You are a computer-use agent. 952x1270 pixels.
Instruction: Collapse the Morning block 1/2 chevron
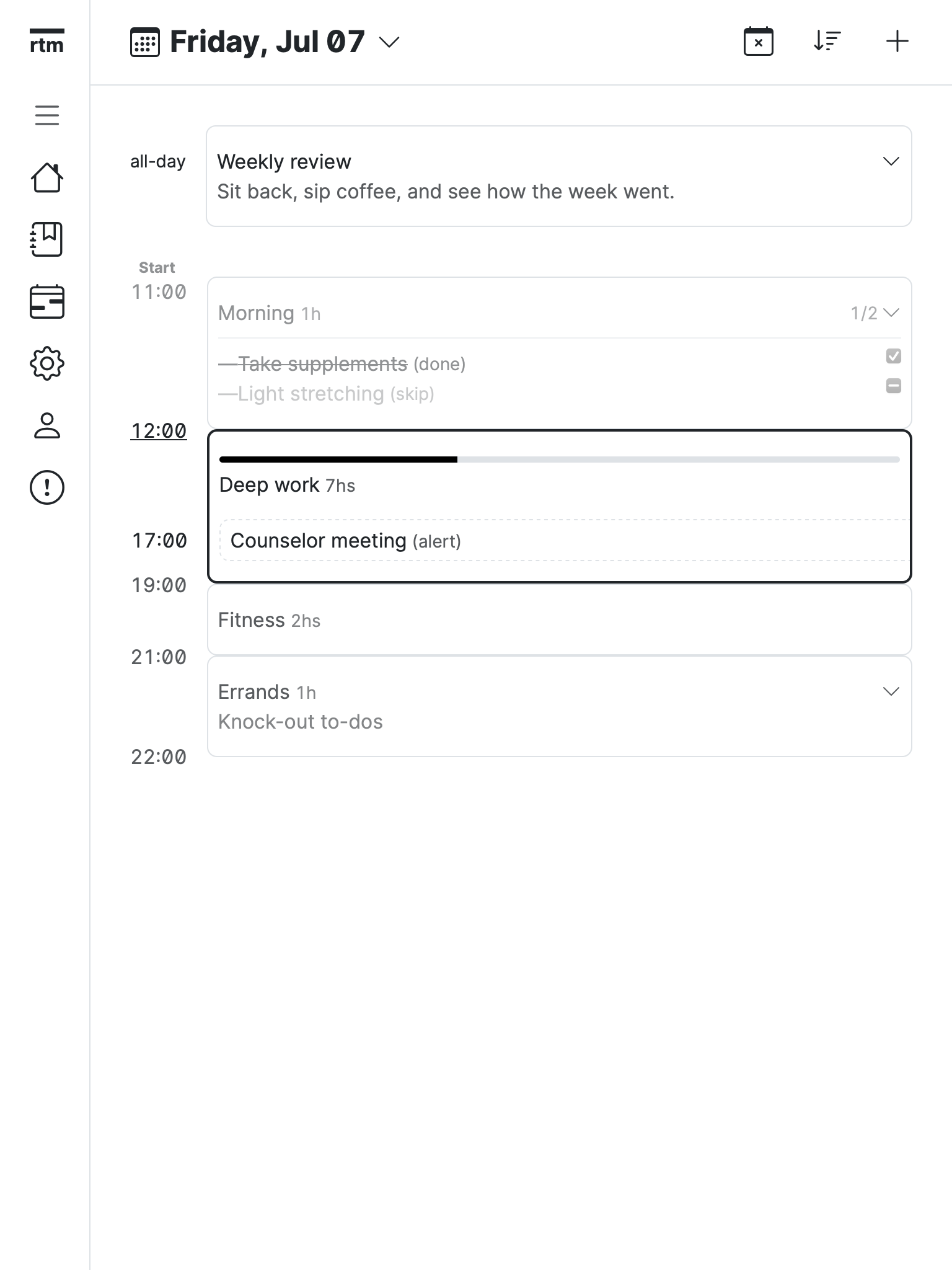(891, 313)
